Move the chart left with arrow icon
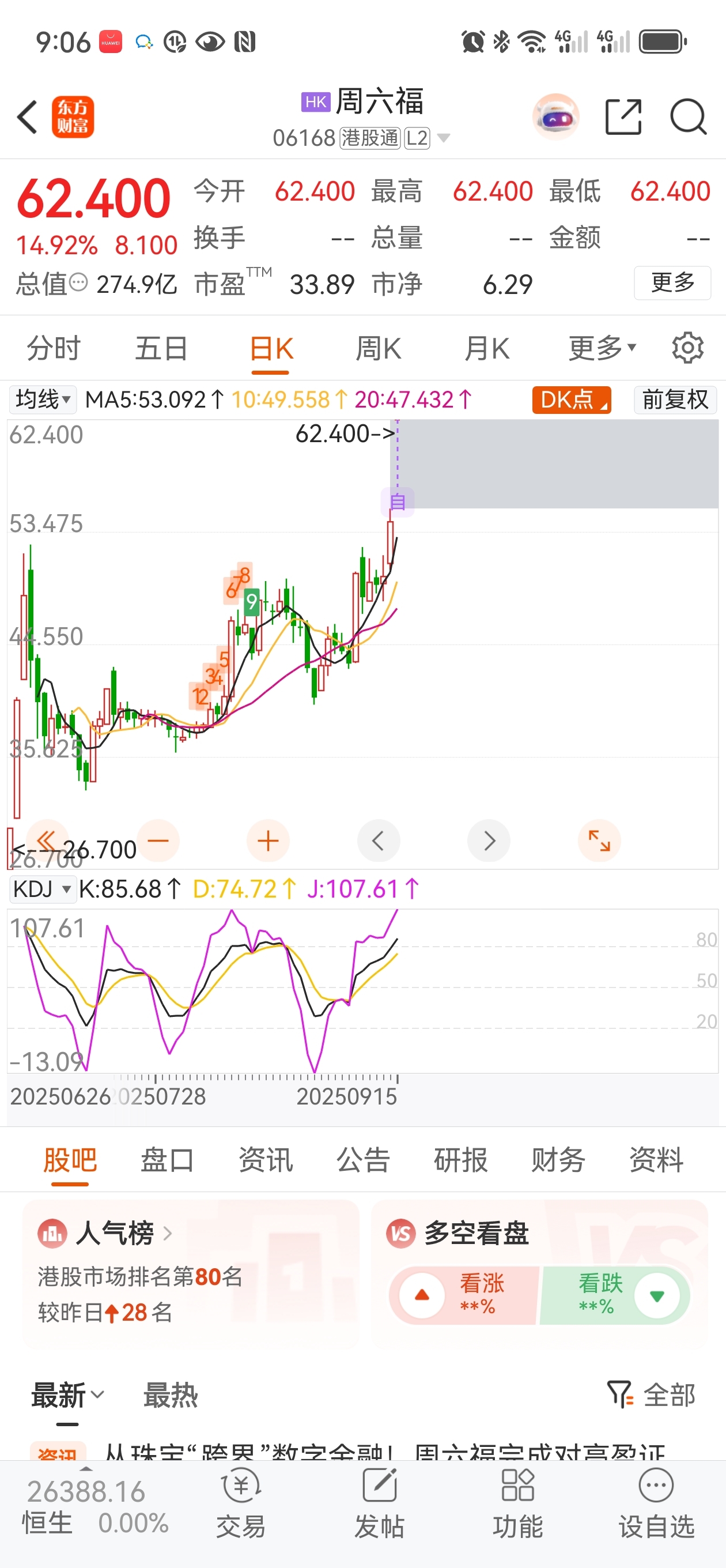The width and height of the screenshot is (726, 1568). (x=379, y=840)
